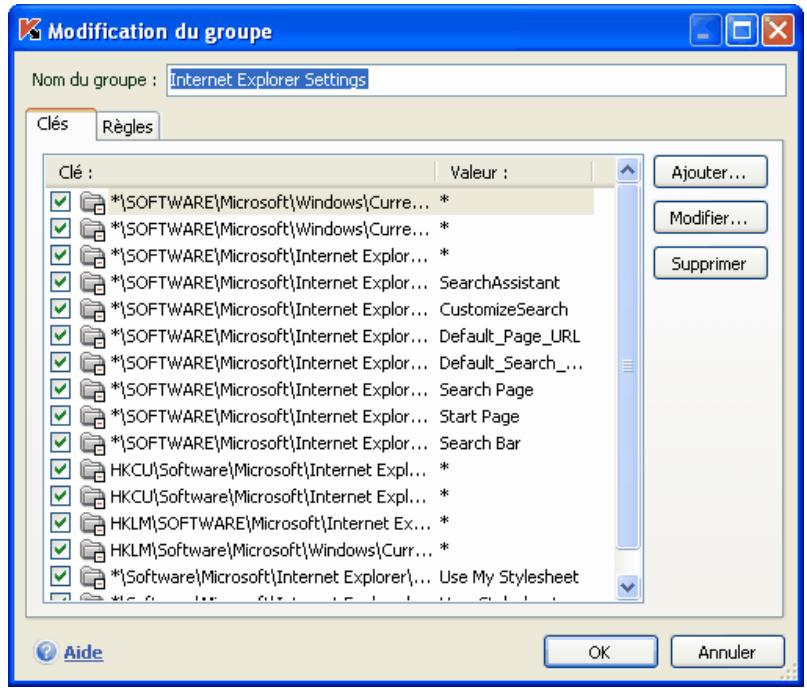This screenshot has width=807, height=690.
Task: Select the Clés tab
Action: click(60, 124)
